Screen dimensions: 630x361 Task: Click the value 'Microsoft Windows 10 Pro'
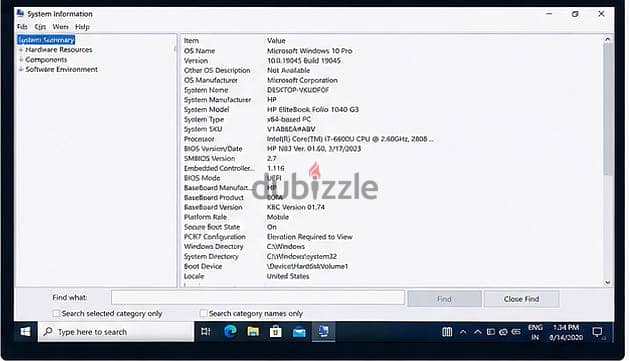[x=309, y=51]
